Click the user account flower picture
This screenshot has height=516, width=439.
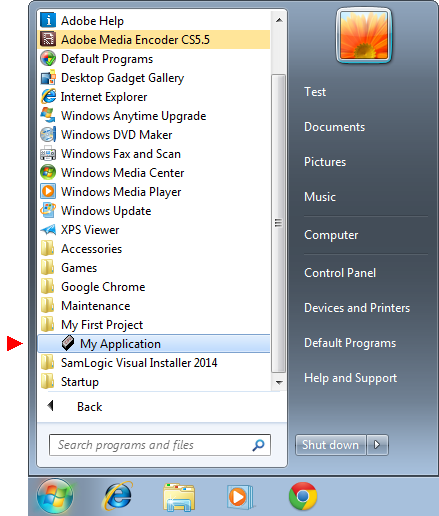(x=364, y=36)
